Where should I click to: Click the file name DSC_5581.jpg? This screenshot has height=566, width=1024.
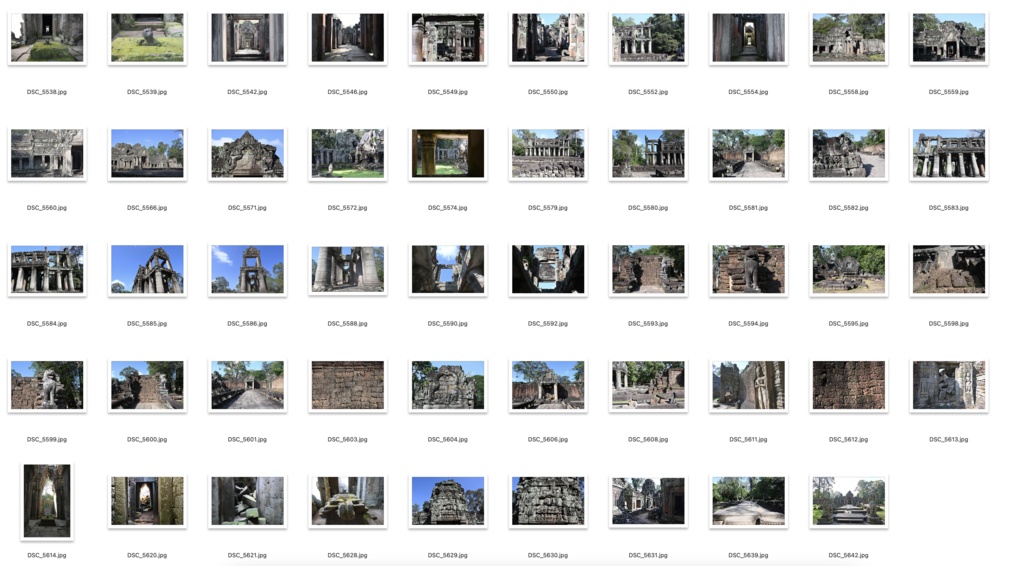[x=748, y=208]
